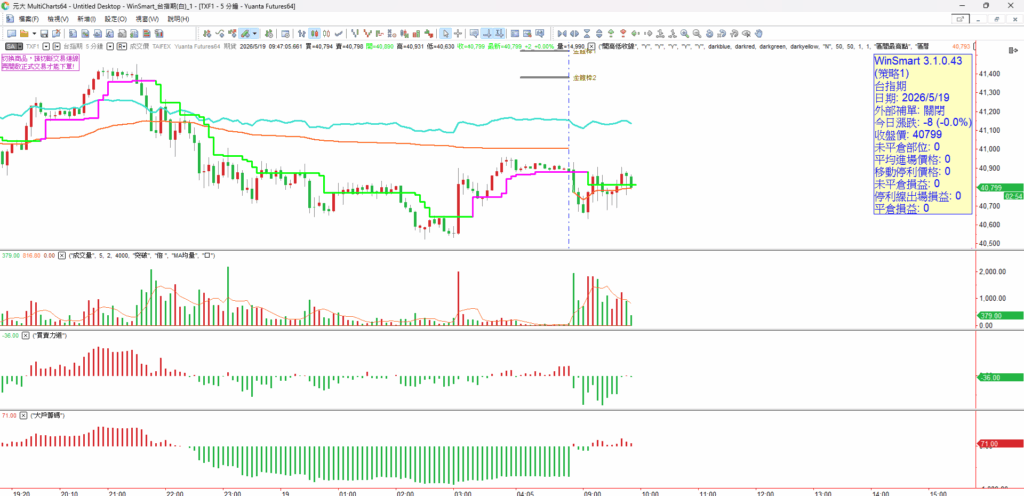Open the 設定(O) menu
Viewport: 1024px width, 496px height.
tap(116, 19)
